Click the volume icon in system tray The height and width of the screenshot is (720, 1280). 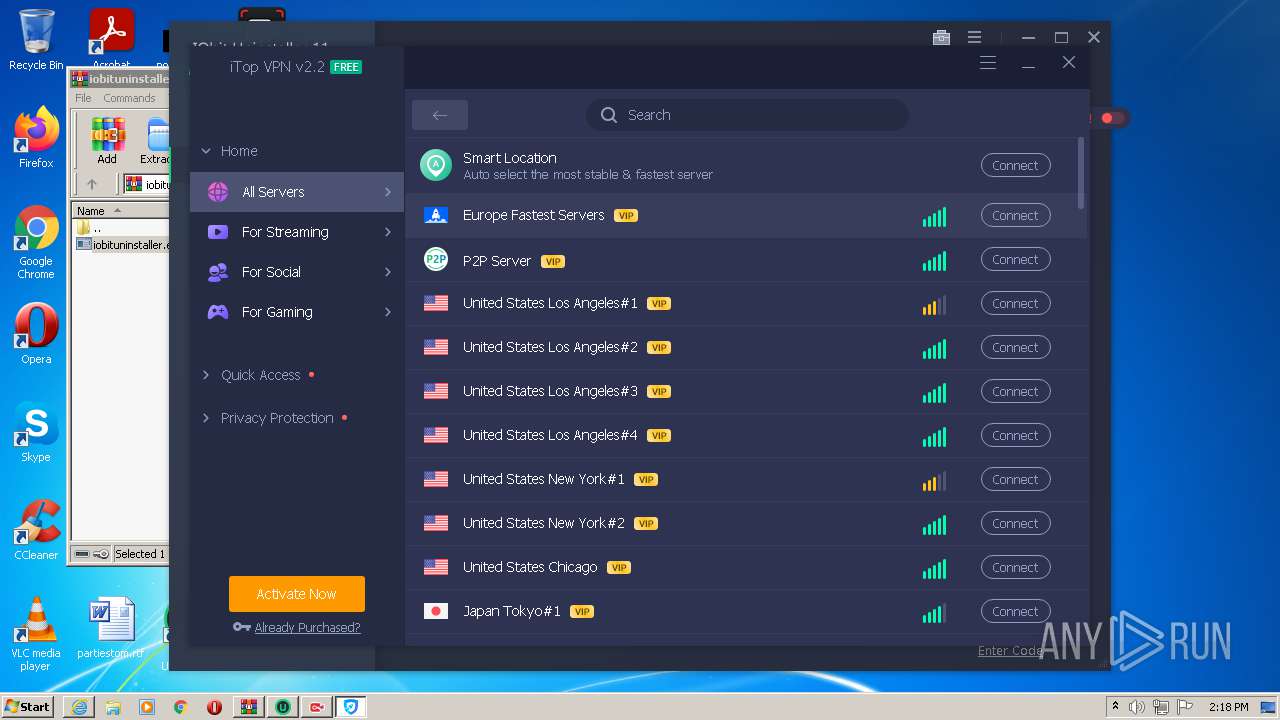(x=1137, y=707)
